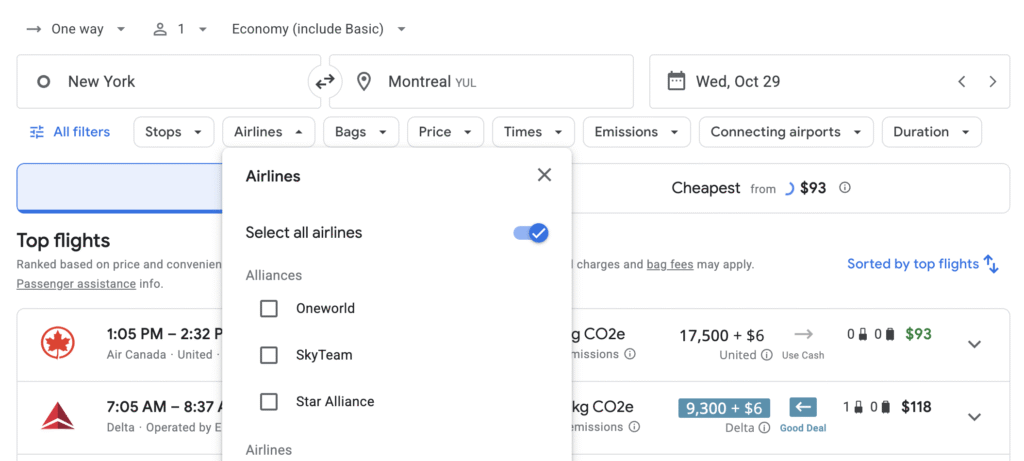Collapse the Airlines filter dropdown

[268, 132]
